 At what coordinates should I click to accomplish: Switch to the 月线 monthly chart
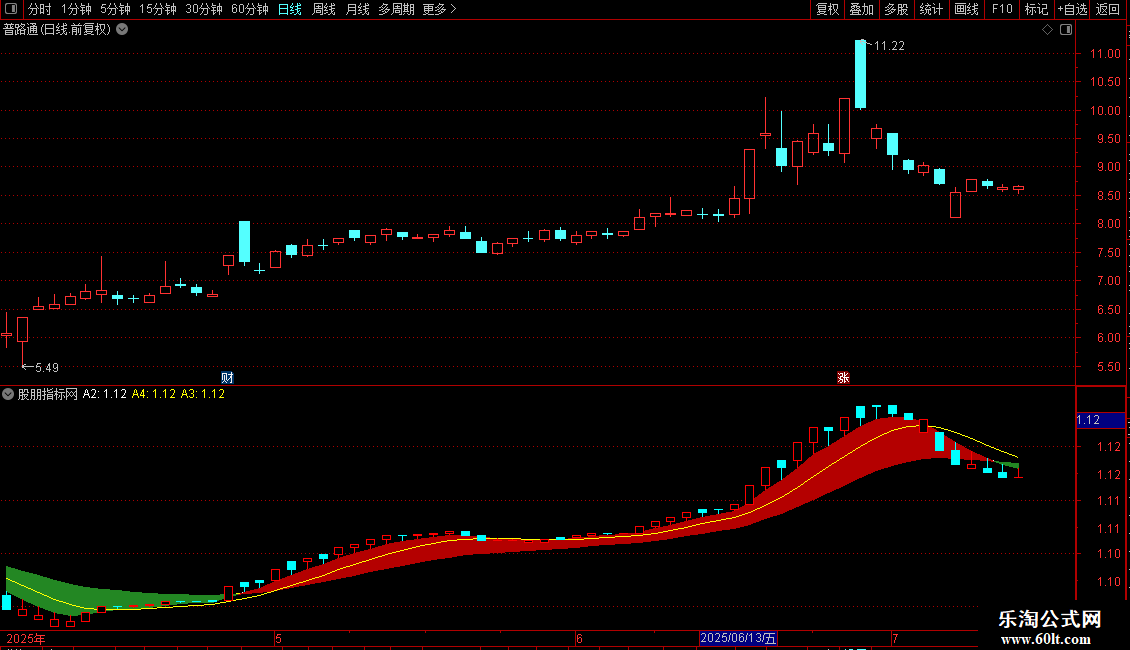click(357, 9)
